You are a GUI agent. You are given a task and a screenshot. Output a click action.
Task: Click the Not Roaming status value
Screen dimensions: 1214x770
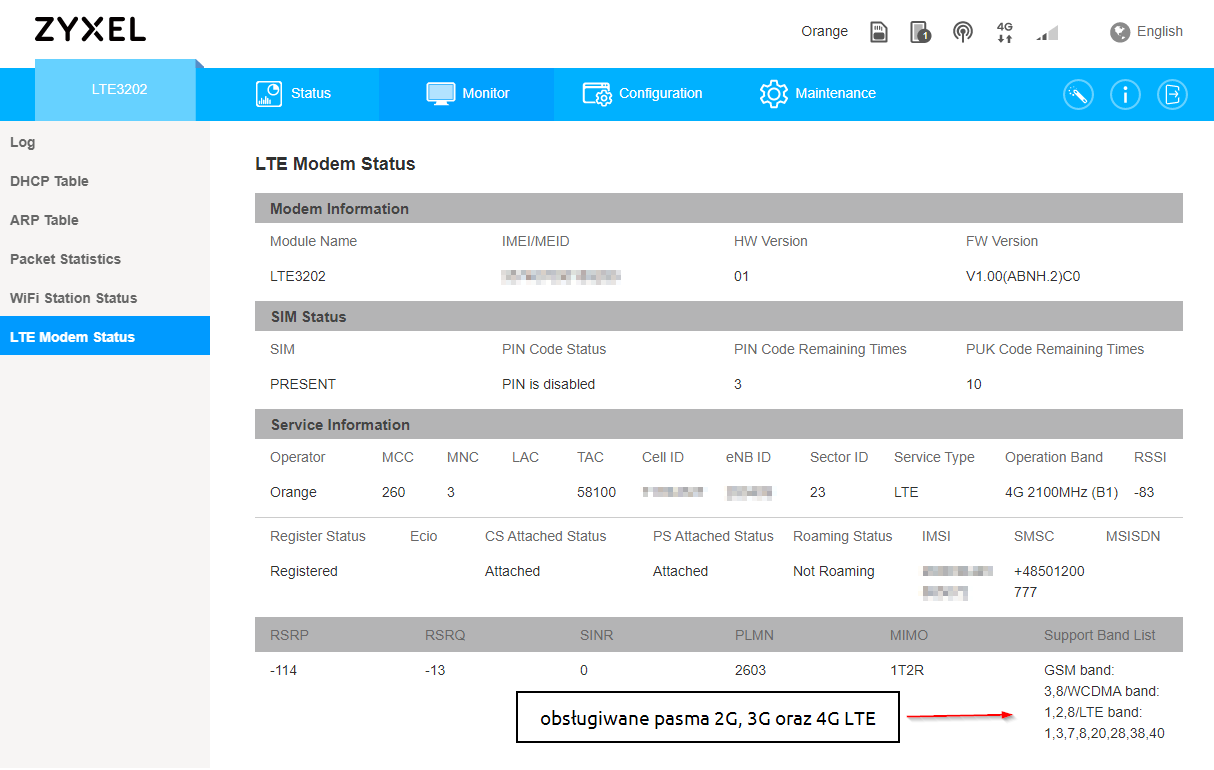coord(833,571)
